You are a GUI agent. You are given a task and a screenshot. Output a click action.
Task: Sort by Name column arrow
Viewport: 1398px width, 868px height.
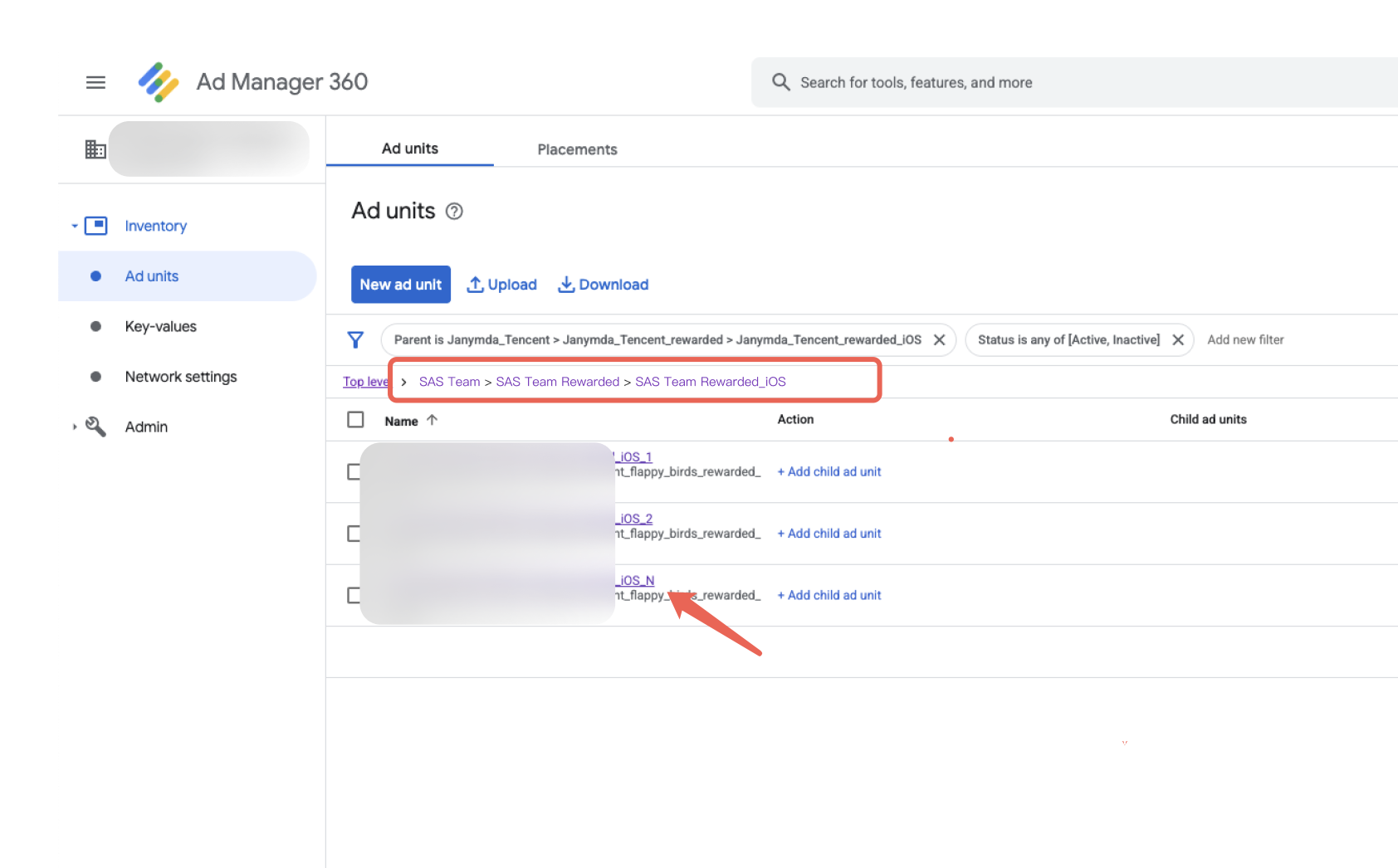[x=432, y=420]
